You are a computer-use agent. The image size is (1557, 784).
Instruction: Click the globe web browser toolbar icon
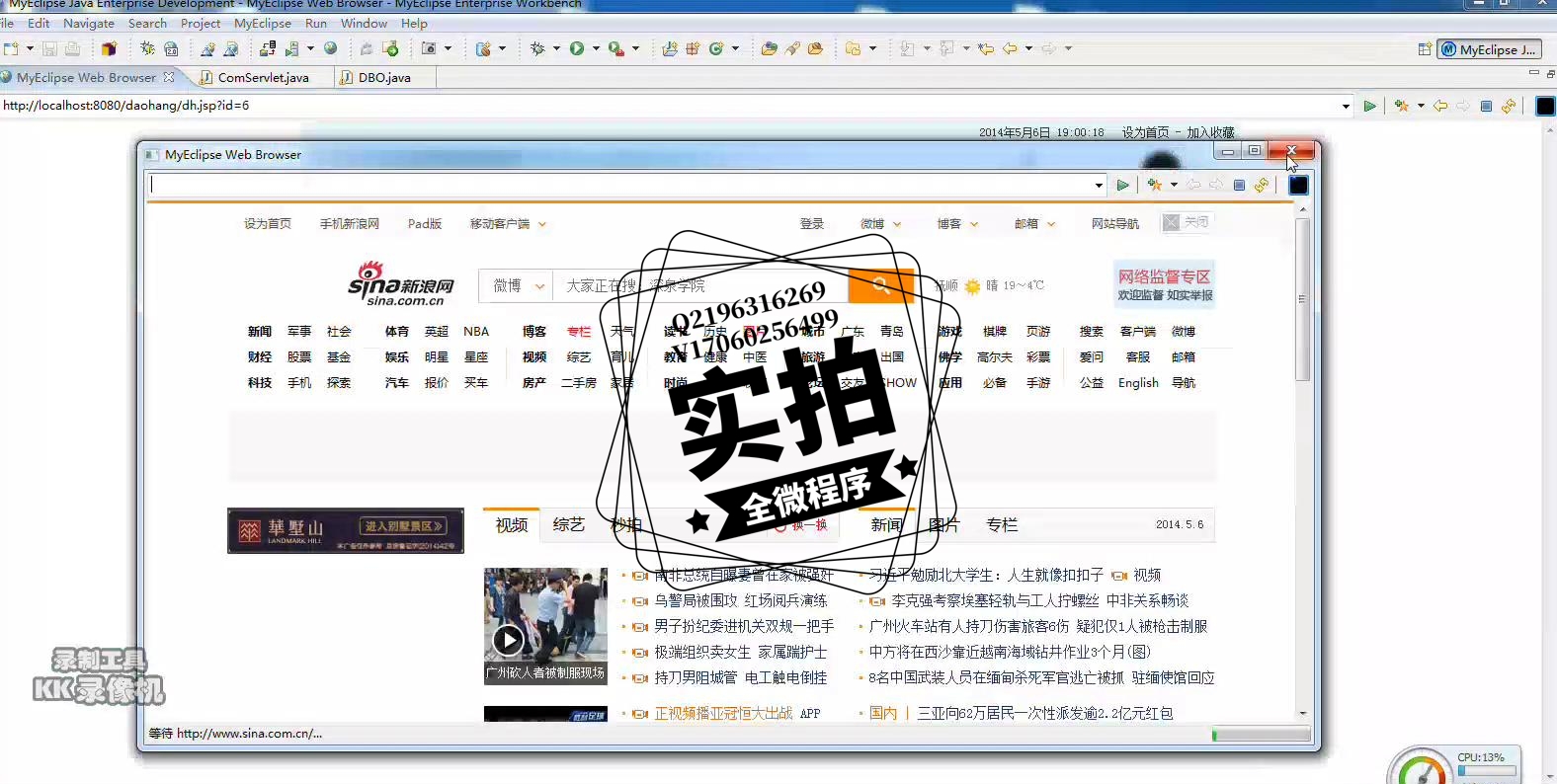click(331, 47)
